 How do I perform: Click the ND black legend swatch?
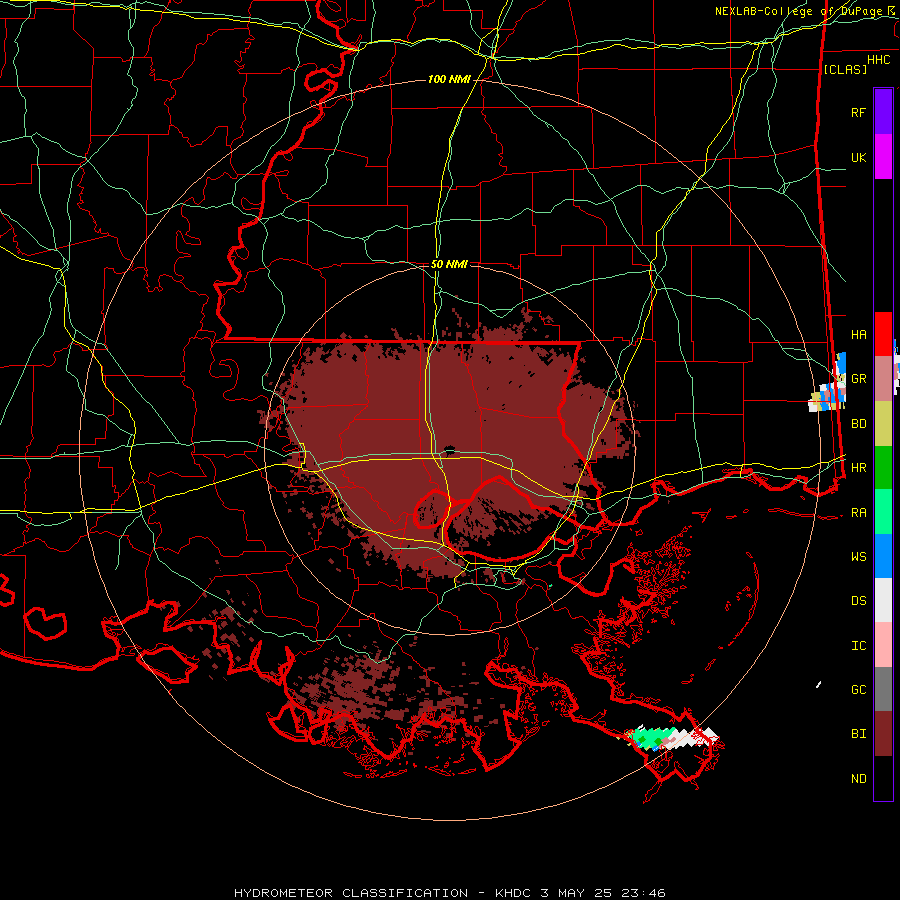pyautogui.click(x=883, y=778)
